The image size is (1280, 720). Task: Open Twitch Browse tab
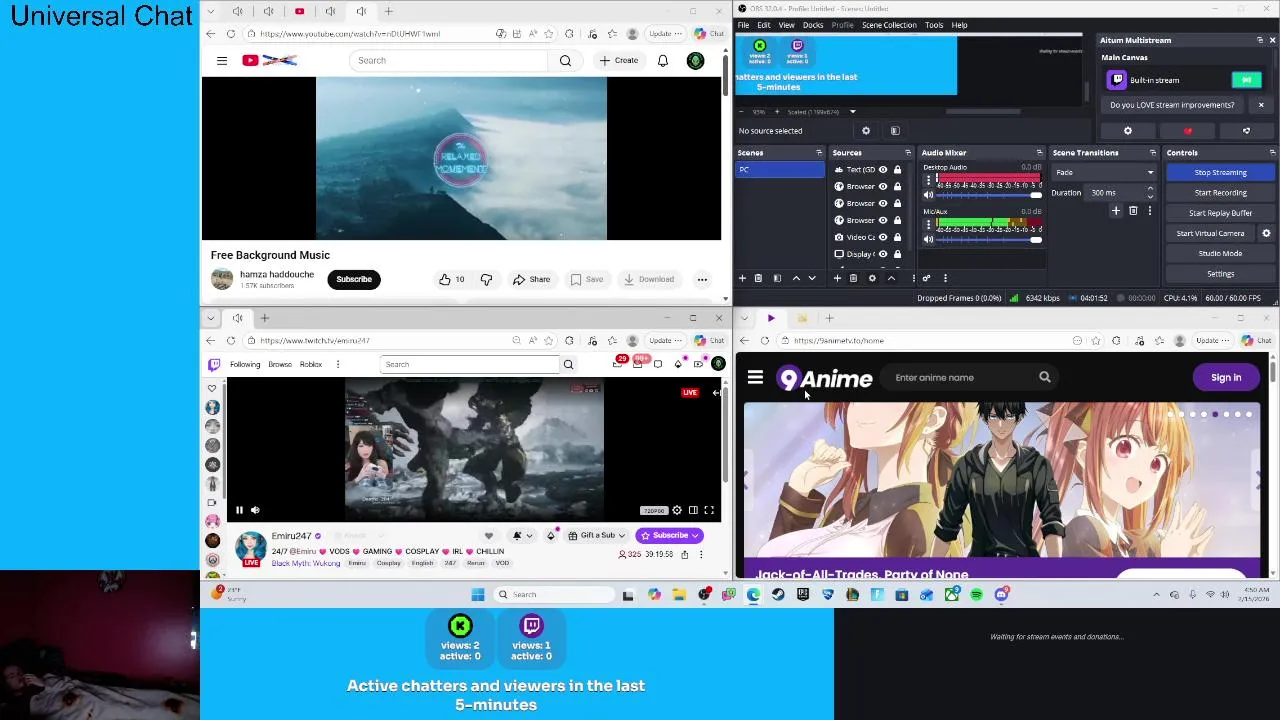coord(280,364)
